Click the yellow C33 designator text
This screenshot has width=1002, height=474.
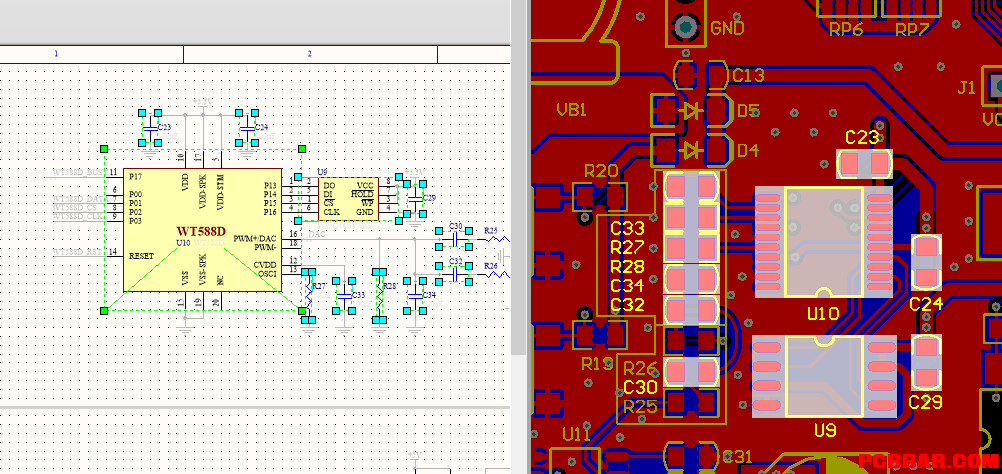pos(628,228)
